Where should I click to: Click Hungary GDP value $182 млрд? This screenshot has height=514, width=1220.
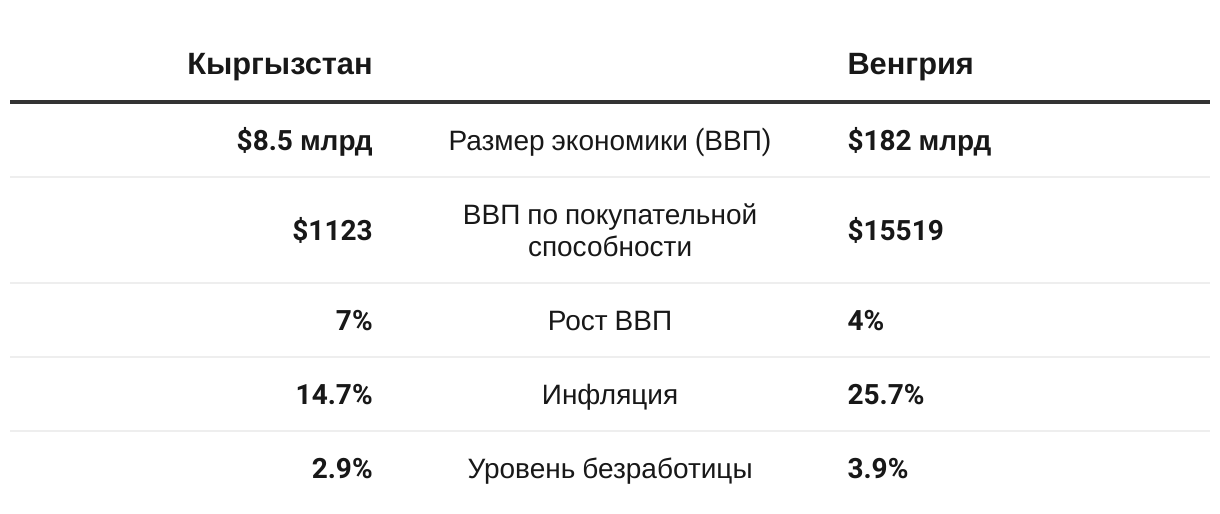point(919,141)
